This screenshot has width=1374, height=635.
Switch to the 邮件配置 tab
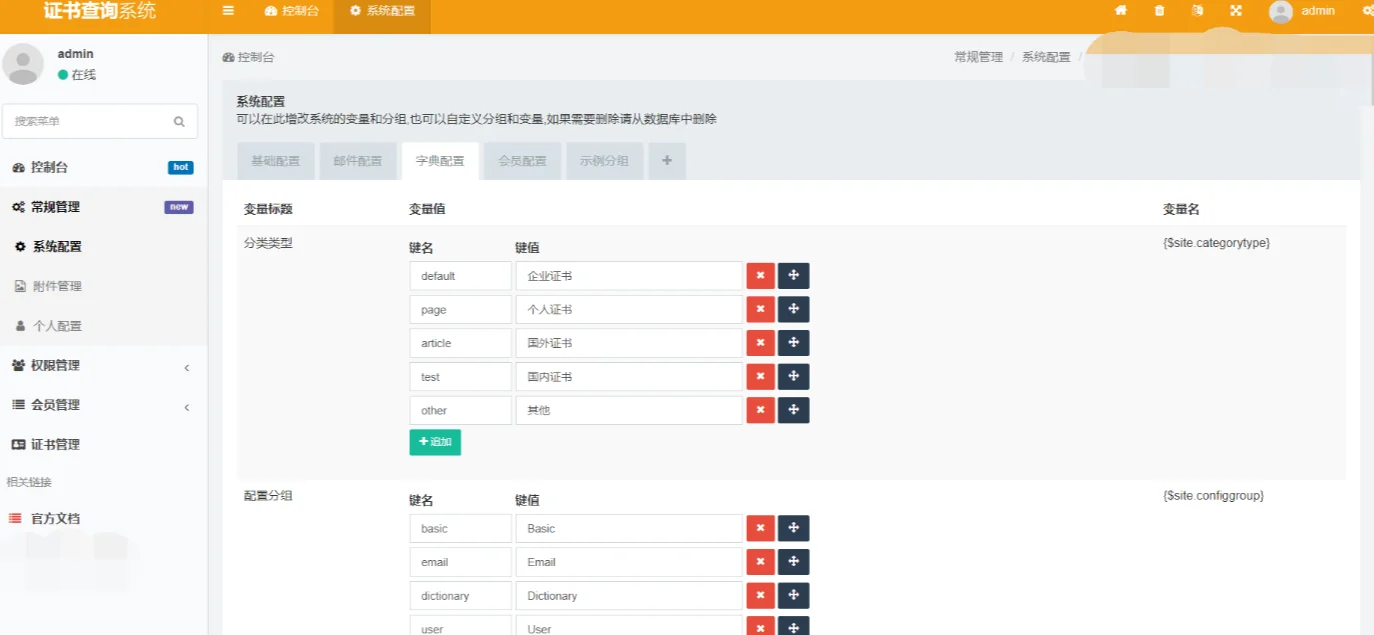click(358, 161)
